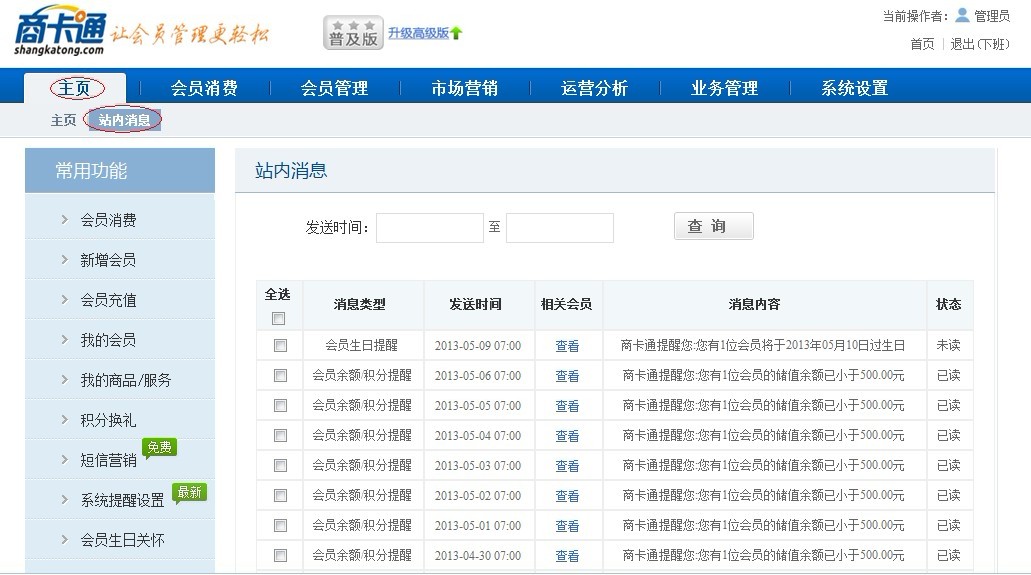This screenshot has height=575, width=1031.
Task: Click the green 免费 badge on 短信营销
Action: coord(159,447)
